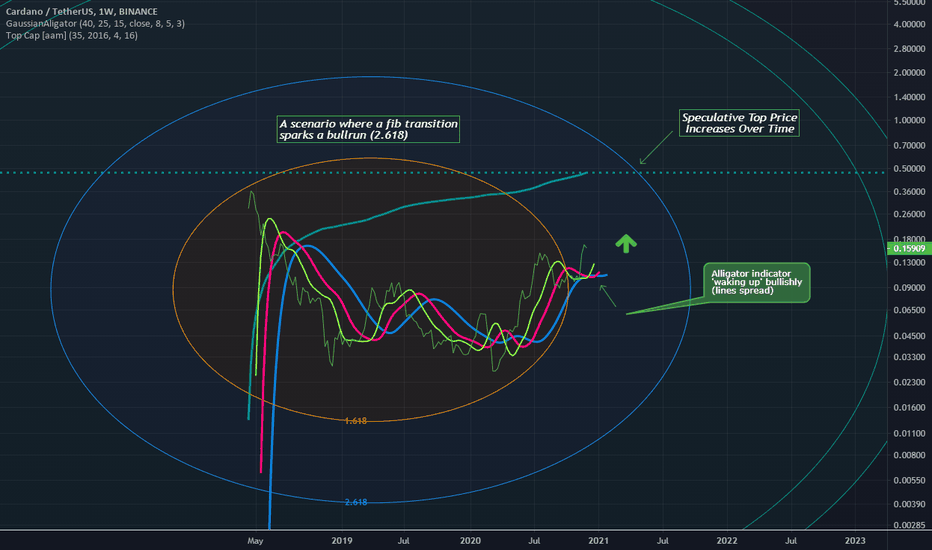
Task: Click 0.13000 on the price axis
Action: click(909, 262)
